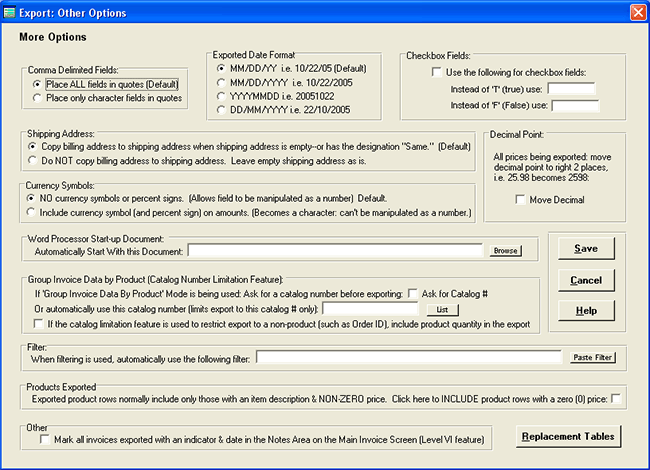Enable custom values for checkbox fields
650x470 pixels.
pyautogui.click(x=436, y=72)
